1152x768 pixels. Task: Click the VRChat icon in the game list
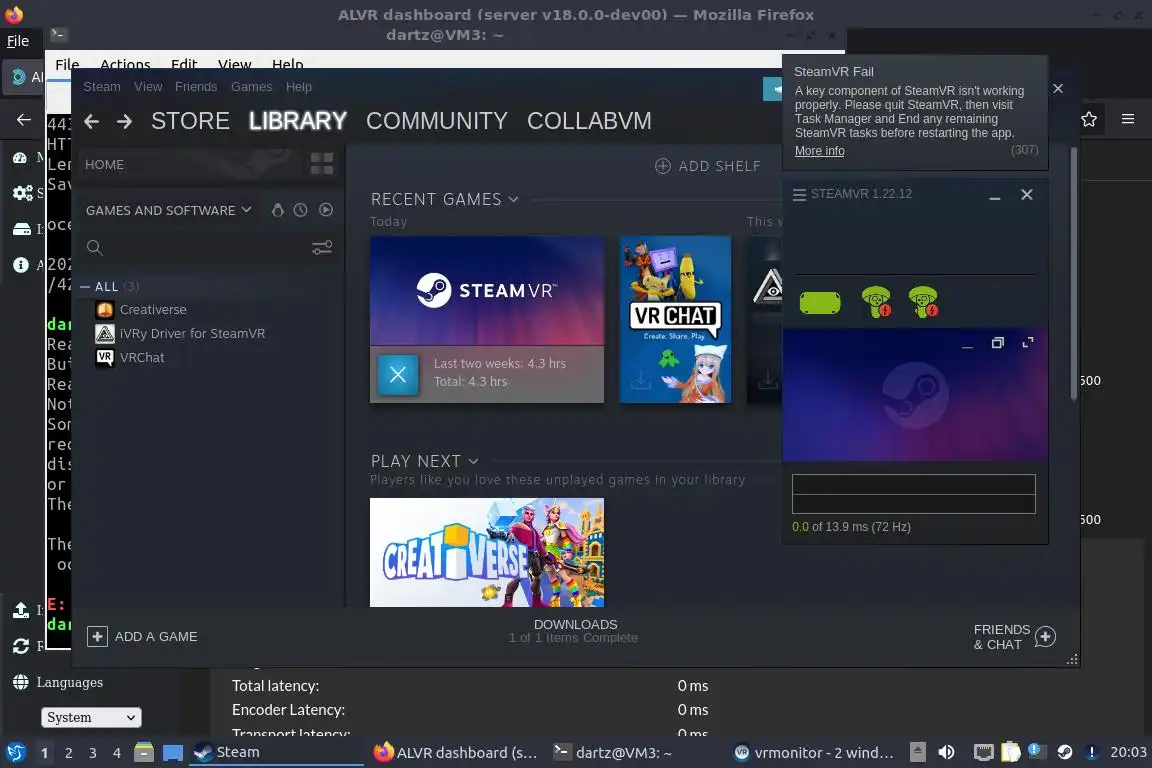[105, 358]
